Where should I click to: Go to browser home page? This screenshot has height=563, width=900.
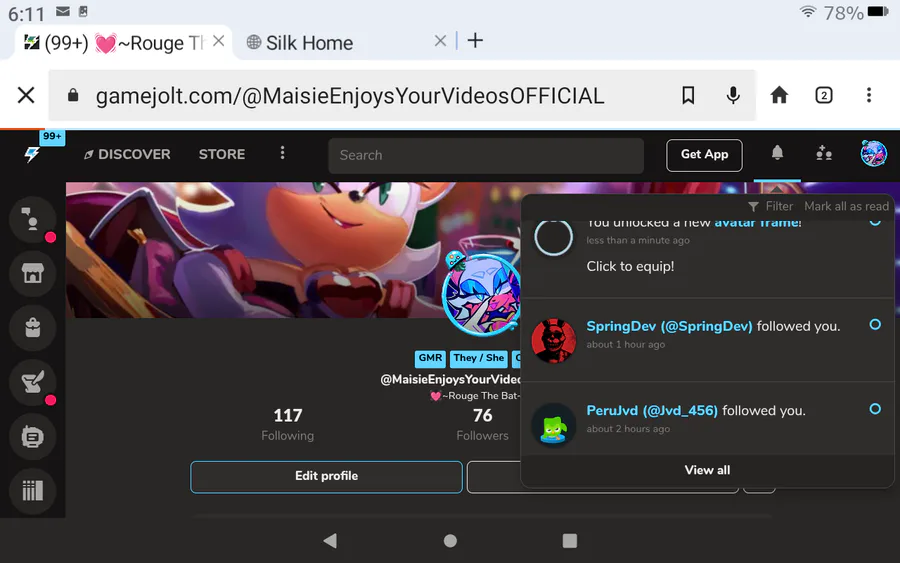tap(779, 95)
